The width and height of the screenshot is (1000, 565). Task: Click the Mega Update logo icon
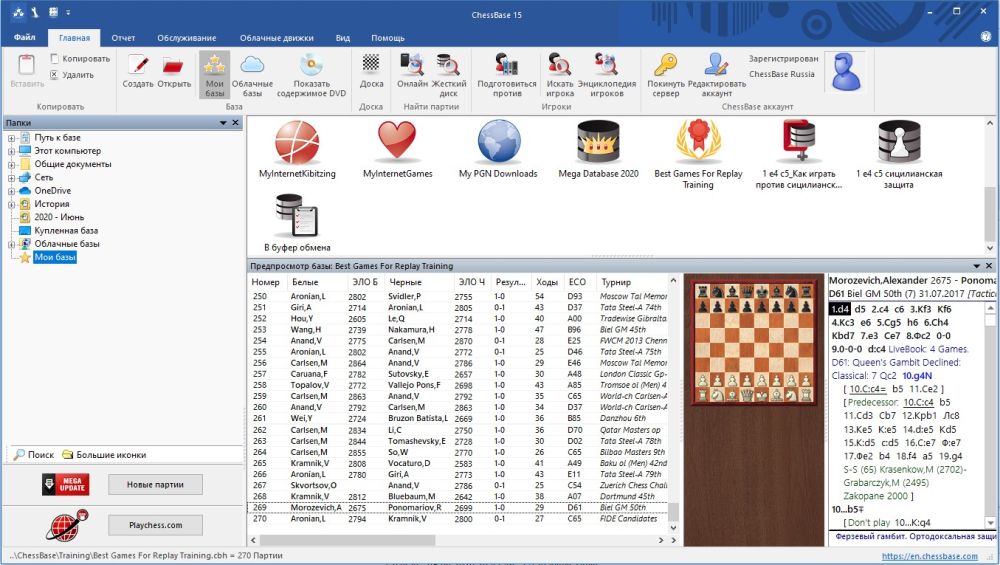pos(66,485)
